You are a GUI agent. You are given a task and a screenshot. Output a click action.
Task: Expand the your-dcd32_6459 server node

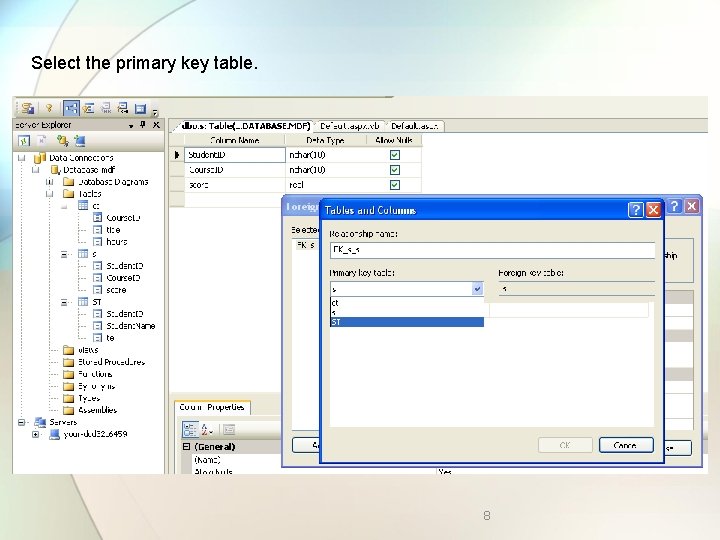tap(35, 434)
